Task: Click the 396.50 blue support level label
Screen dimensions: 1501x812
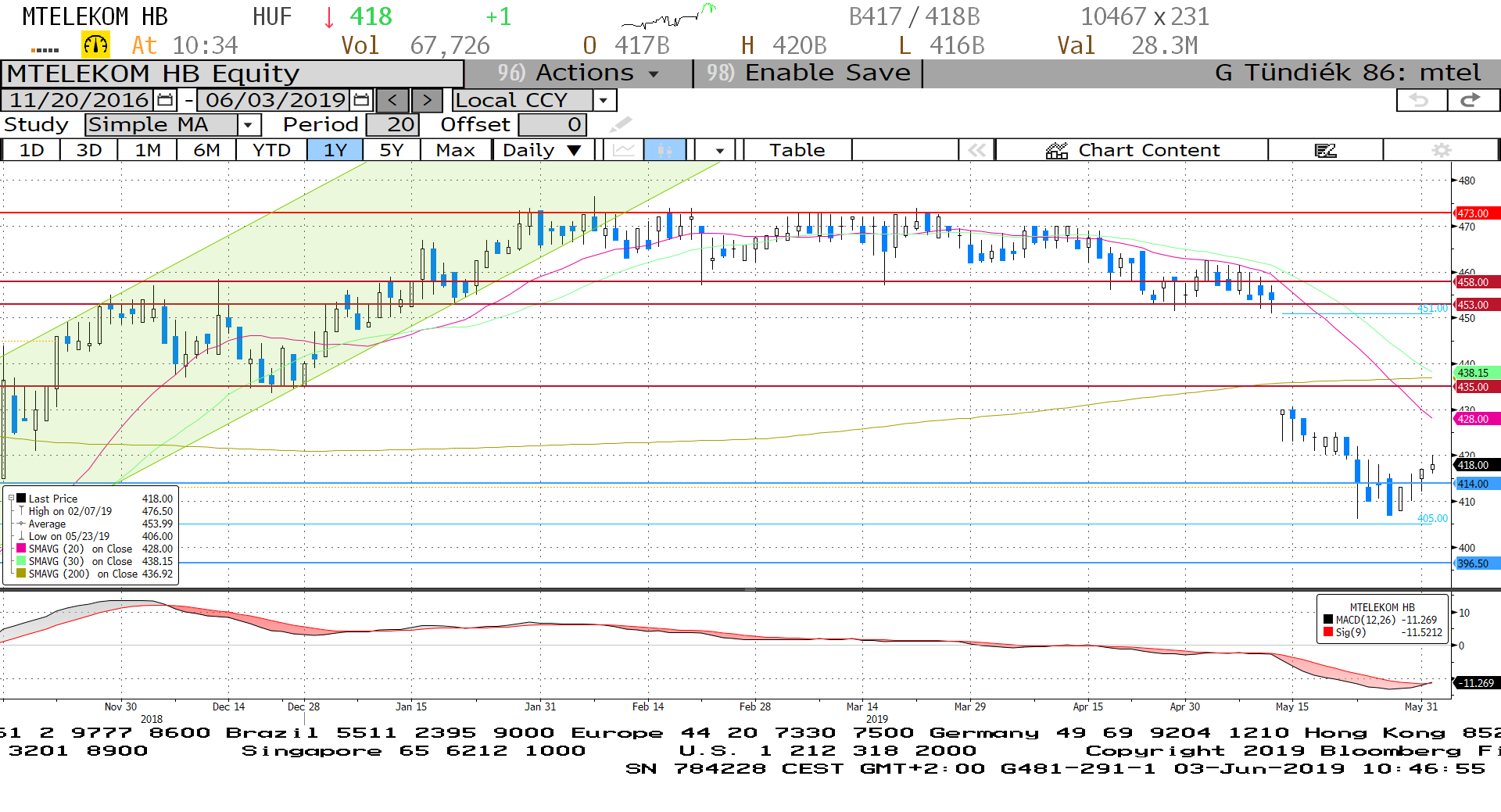Action: pyautogui.click(x=1477, y=563)
